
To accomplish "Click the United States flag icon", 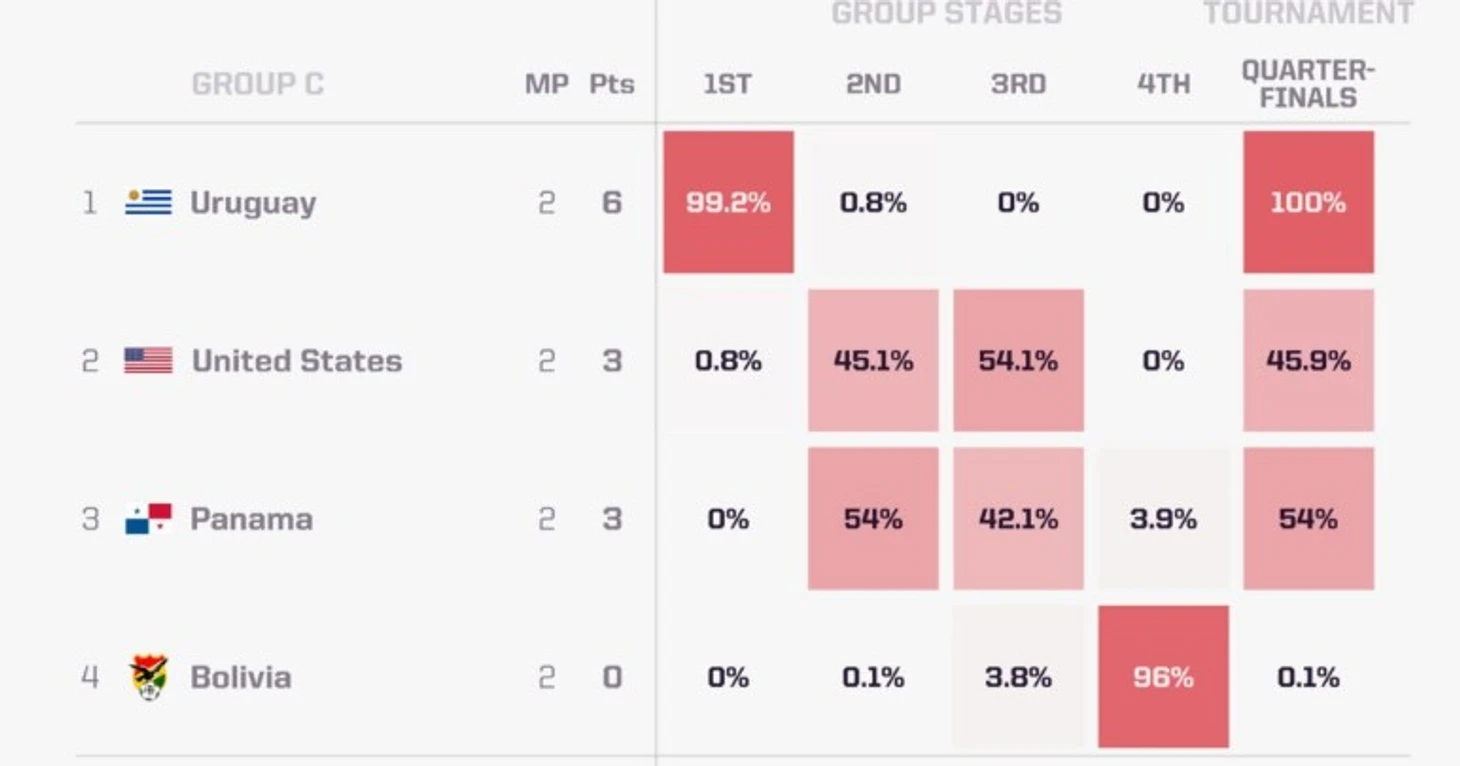I will pyautogui.click(x=148, y=360).
